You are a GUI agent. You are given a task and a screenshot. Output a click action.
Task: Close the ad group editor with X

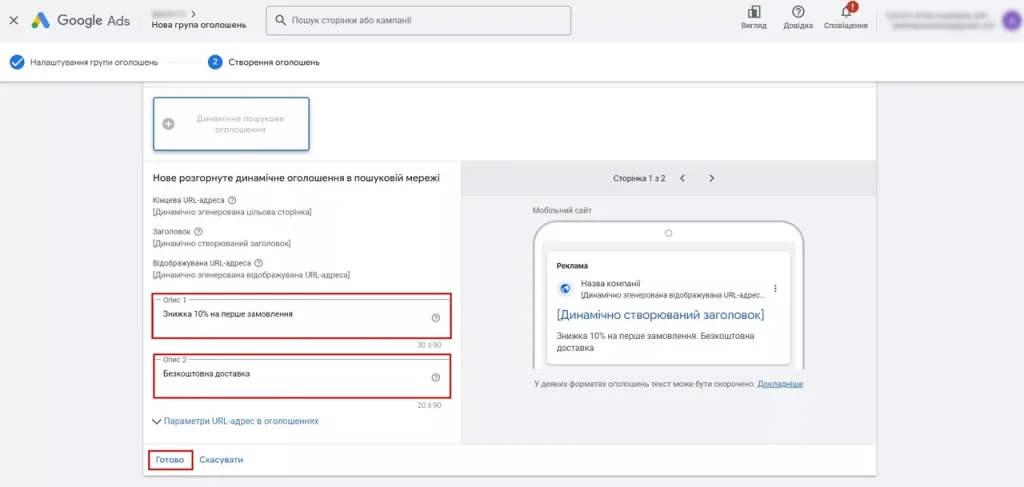point(13,20)
